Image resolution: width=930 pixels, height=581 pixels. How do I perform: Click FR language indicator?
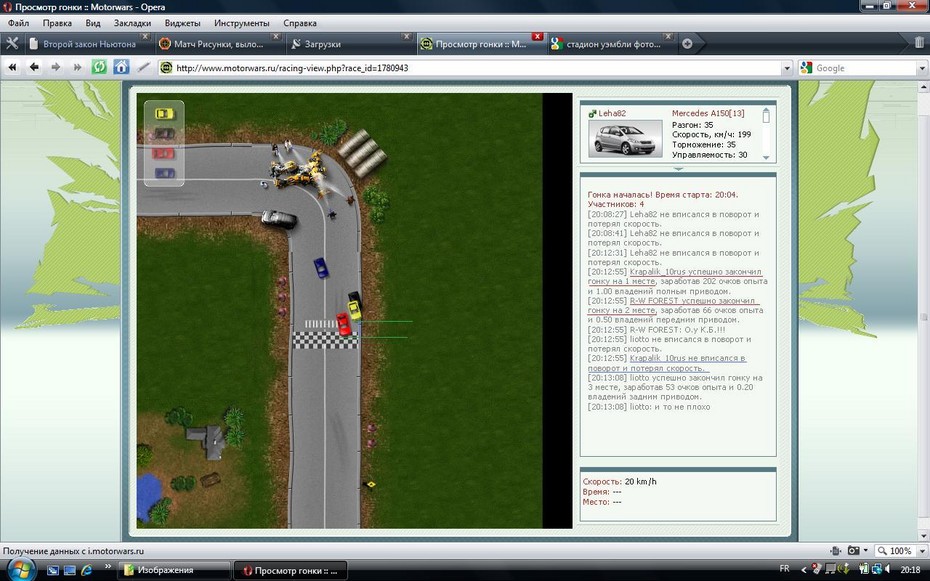(x=784, y=569)
